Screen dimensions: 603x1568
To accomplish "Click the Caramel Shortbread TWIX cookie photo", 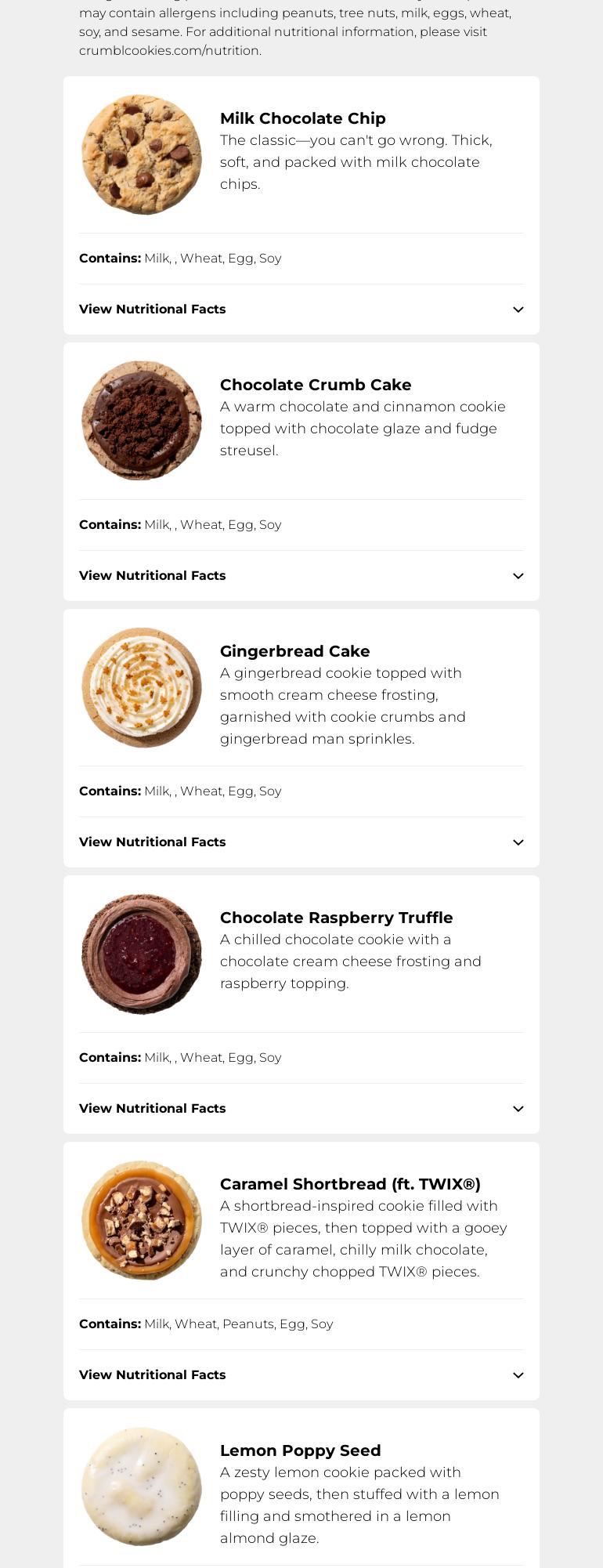I will 141,1221.
